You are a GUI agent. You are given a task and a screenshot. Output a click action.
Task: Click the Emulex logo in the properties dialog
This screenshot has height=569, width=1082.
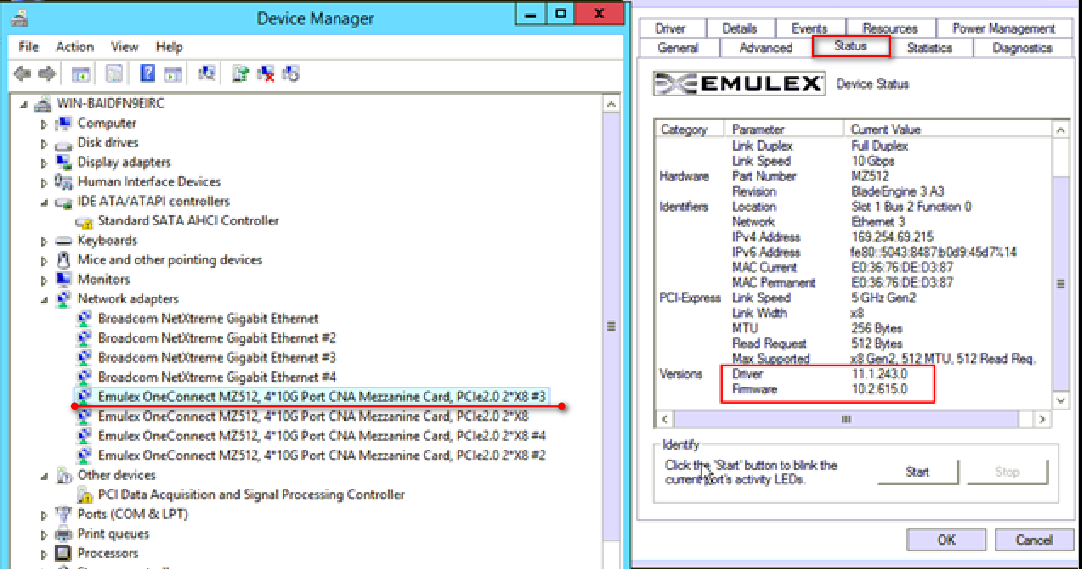[739, 83]
